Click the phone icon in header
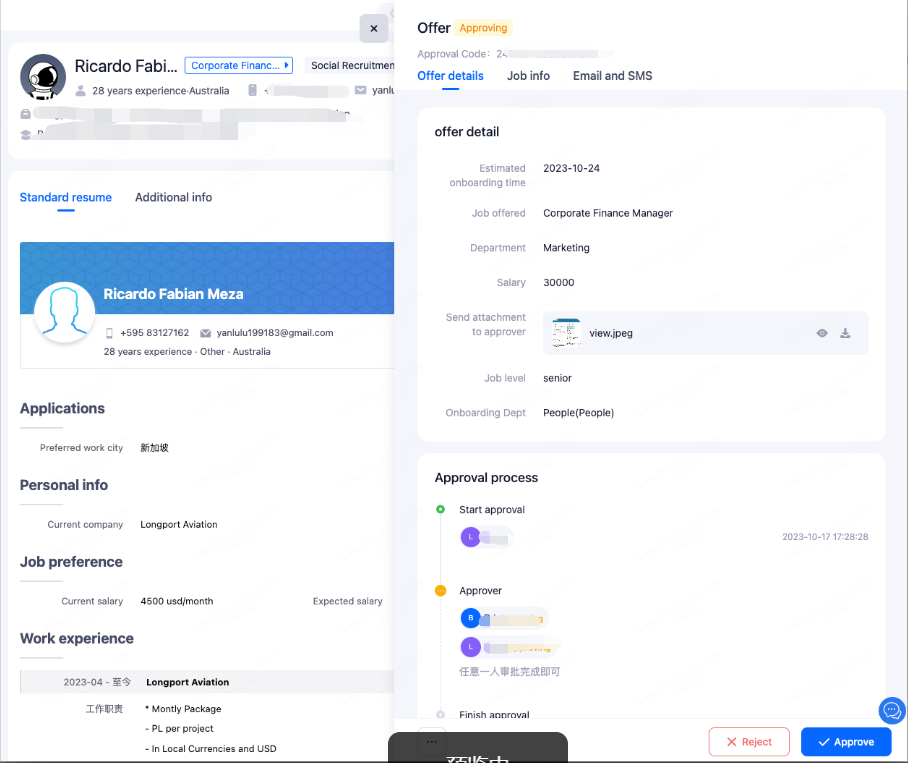Screen dimensions: 908x763 252,90
